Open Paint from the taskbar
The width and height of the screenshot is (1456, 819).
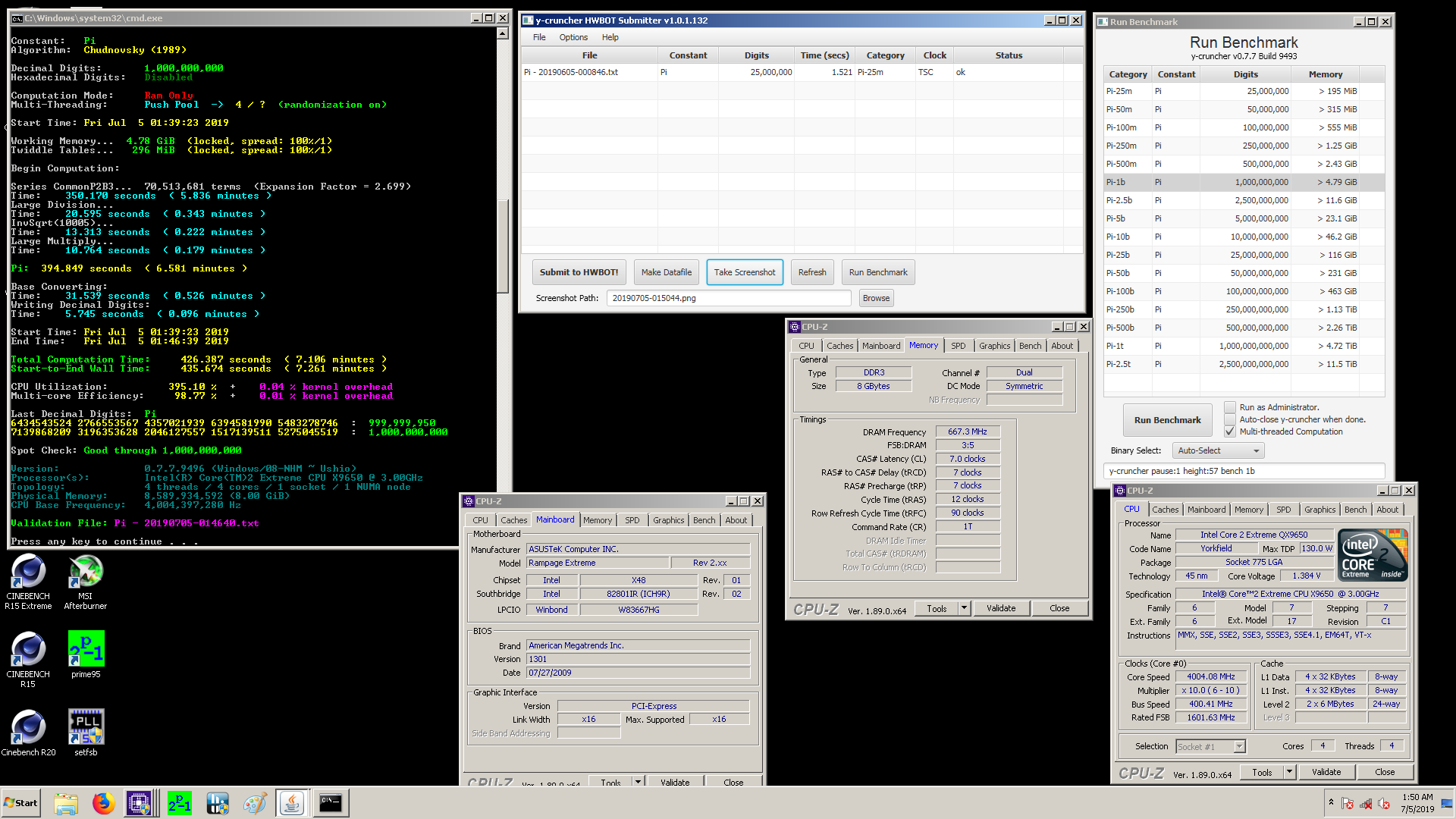255,803
